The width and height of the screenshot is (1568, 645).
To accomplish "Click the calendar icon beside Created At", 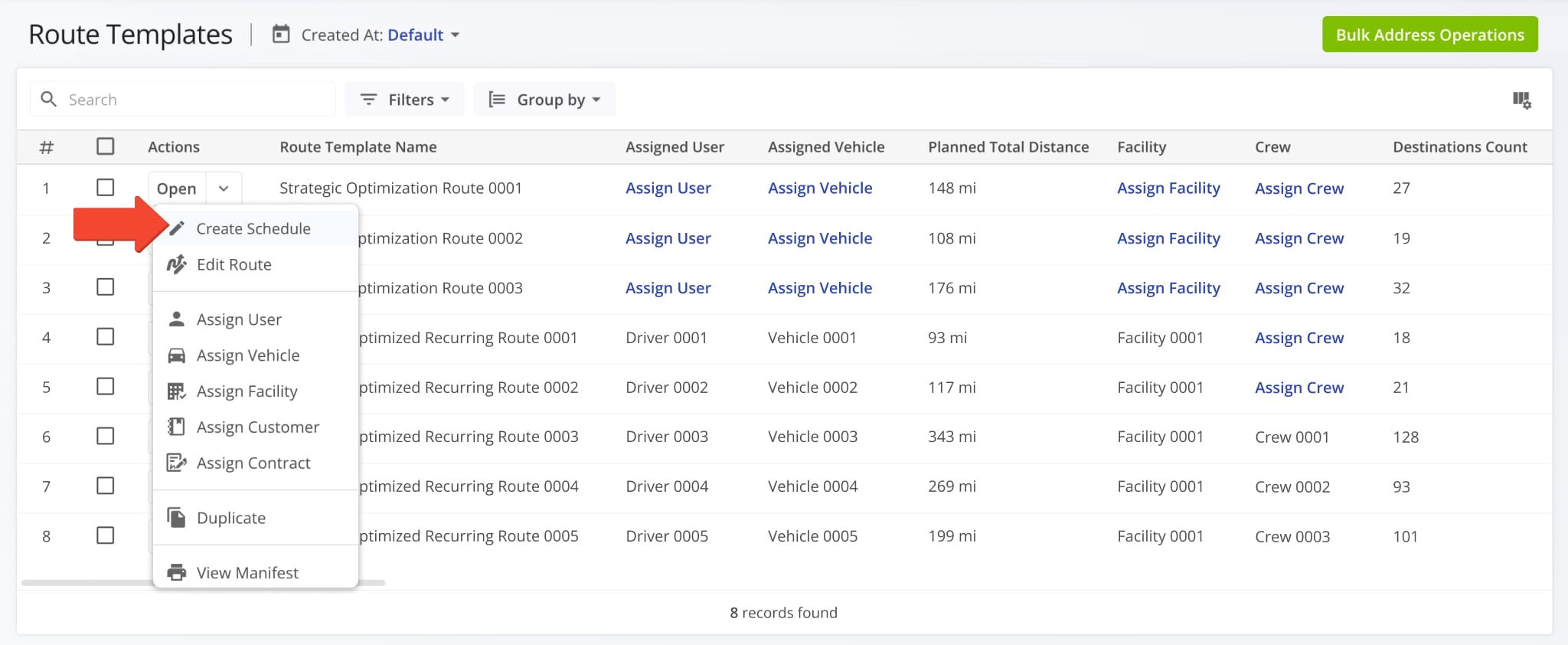I will click(281, 34).
